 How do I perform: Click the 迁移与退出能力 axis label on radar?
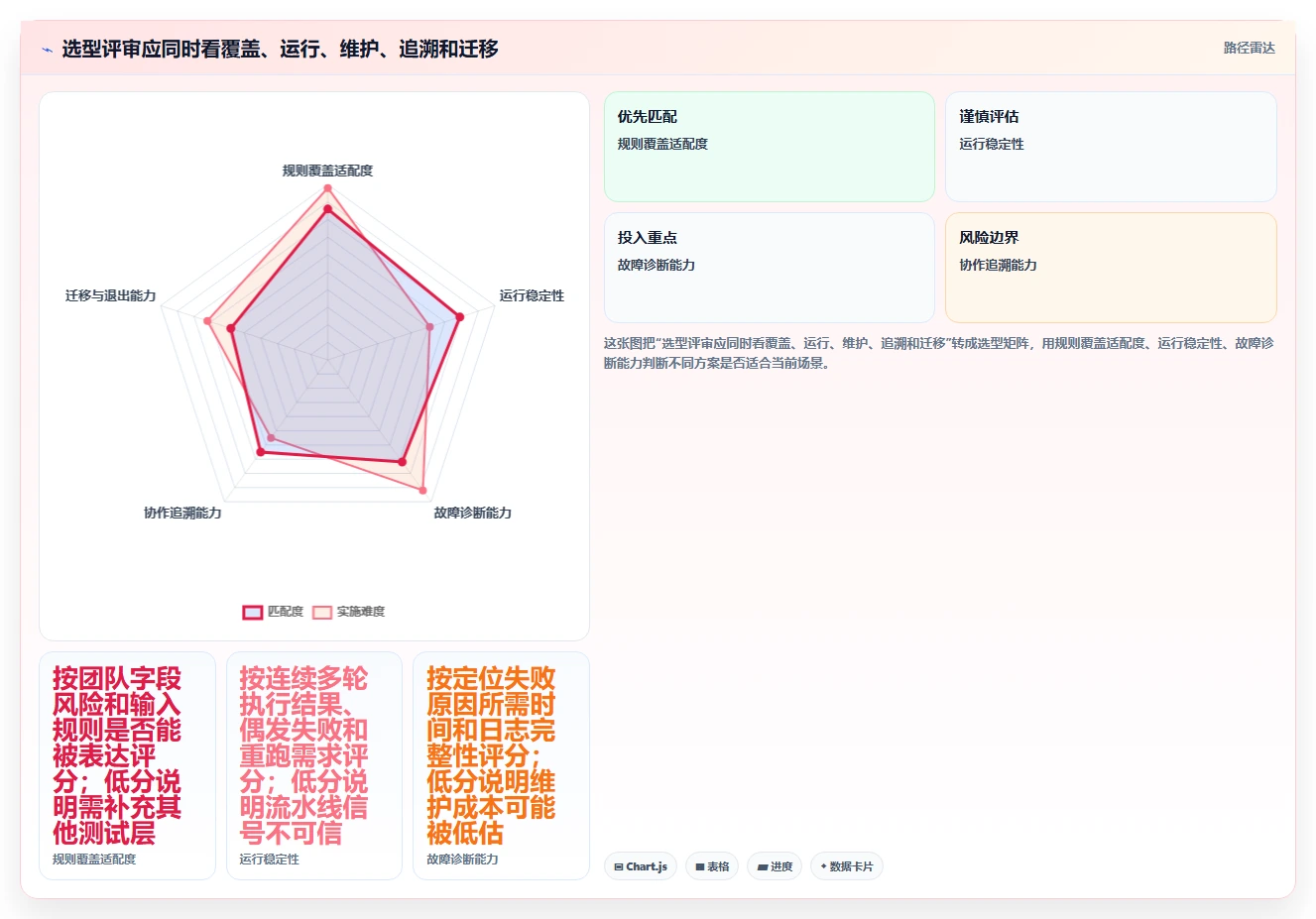click(x=111, y=295)
